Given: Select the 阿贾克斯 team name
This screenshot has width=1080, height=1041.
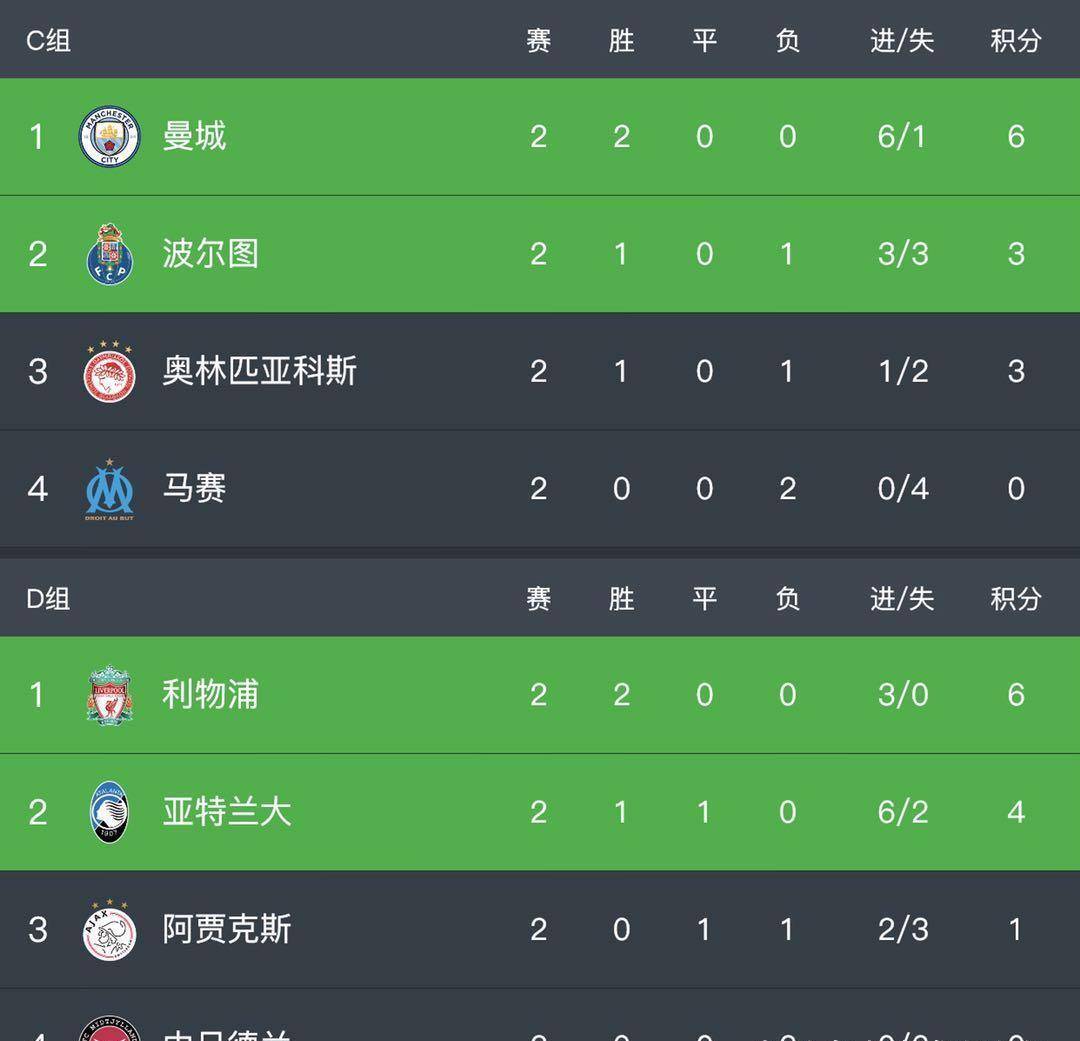Looking at the screenshot, I should 227,929.
